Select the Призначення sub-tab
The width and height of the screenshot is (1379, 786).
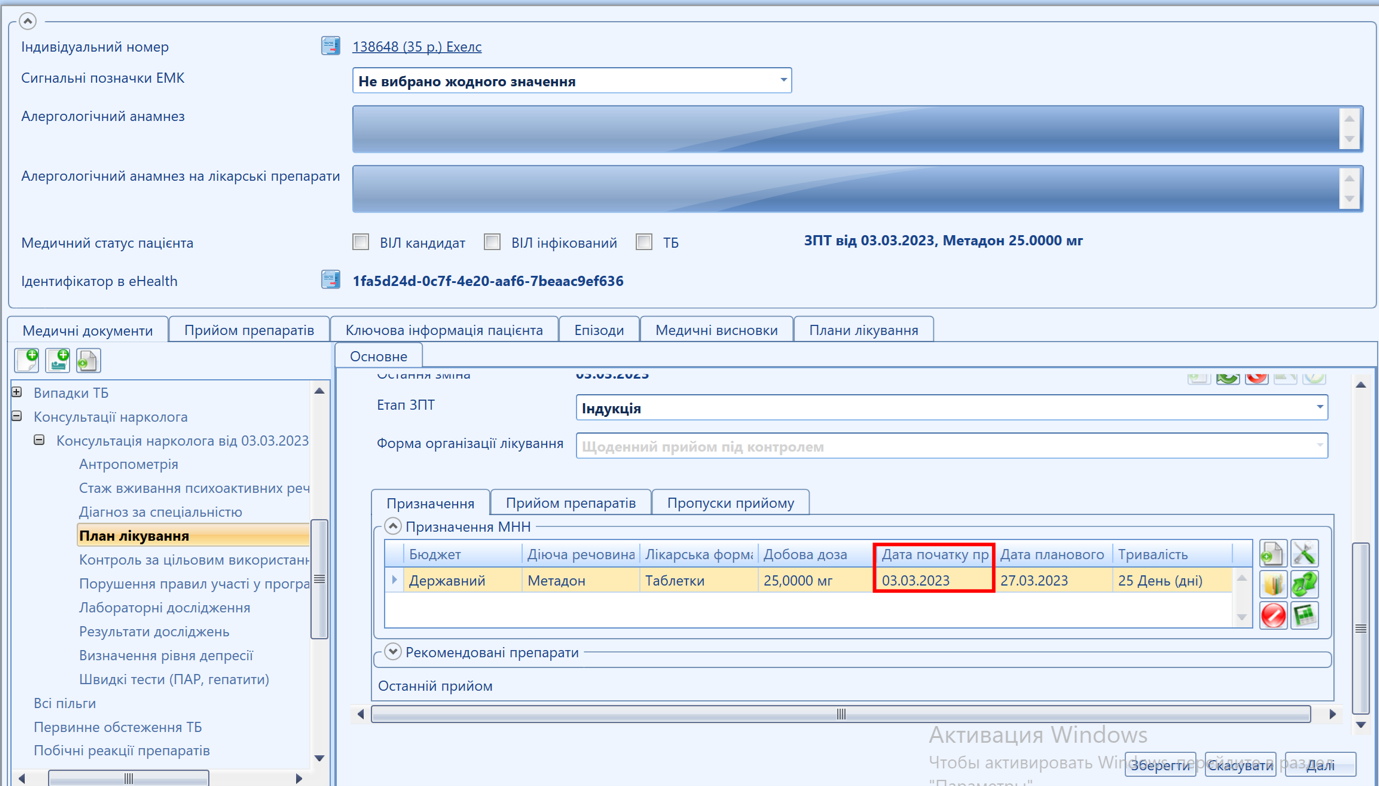point(430,502)
